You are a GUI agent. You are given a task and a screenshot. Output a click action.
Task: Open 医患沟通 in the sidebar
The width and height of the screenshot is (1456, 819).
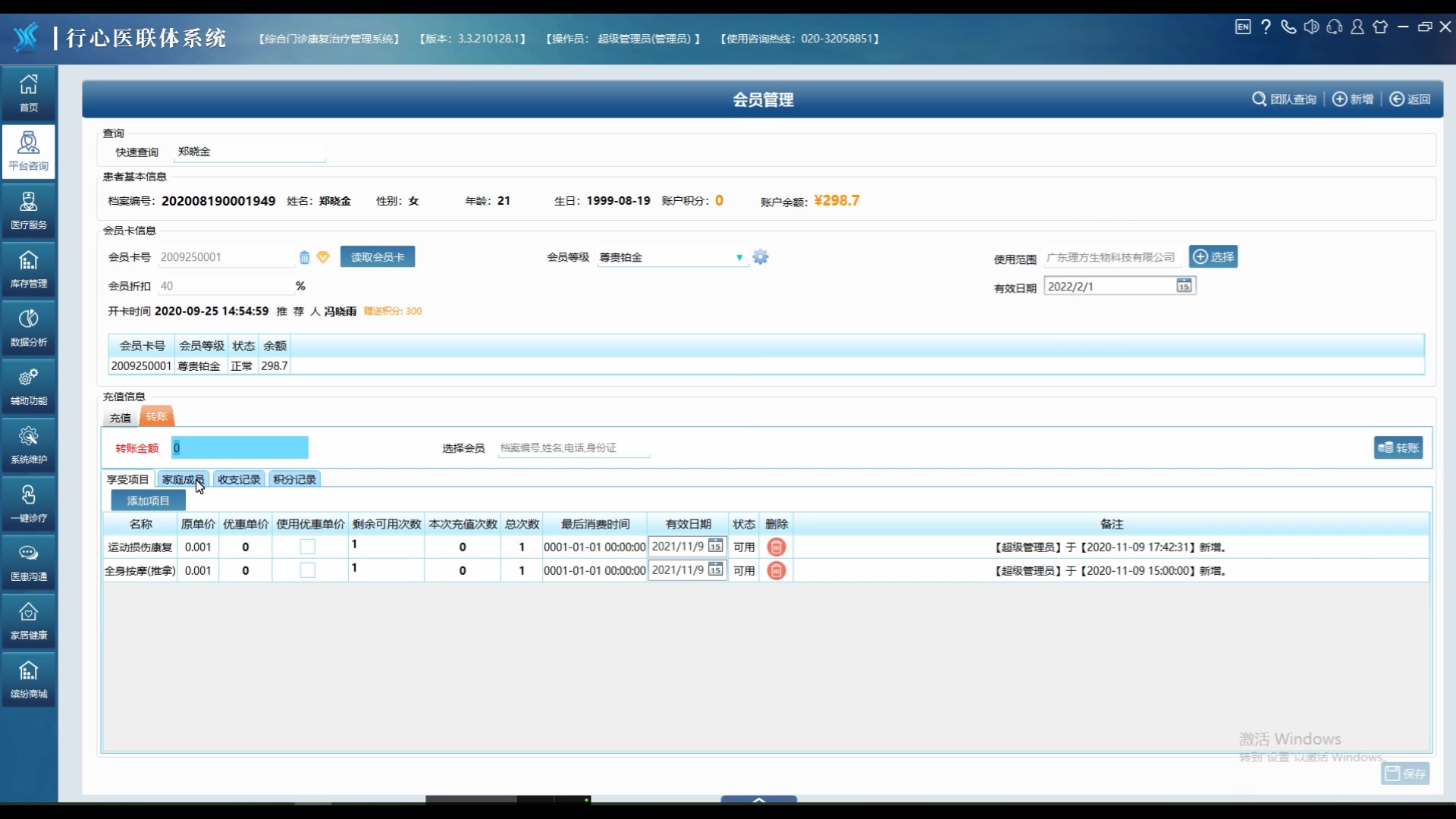(x=29, y=562)
